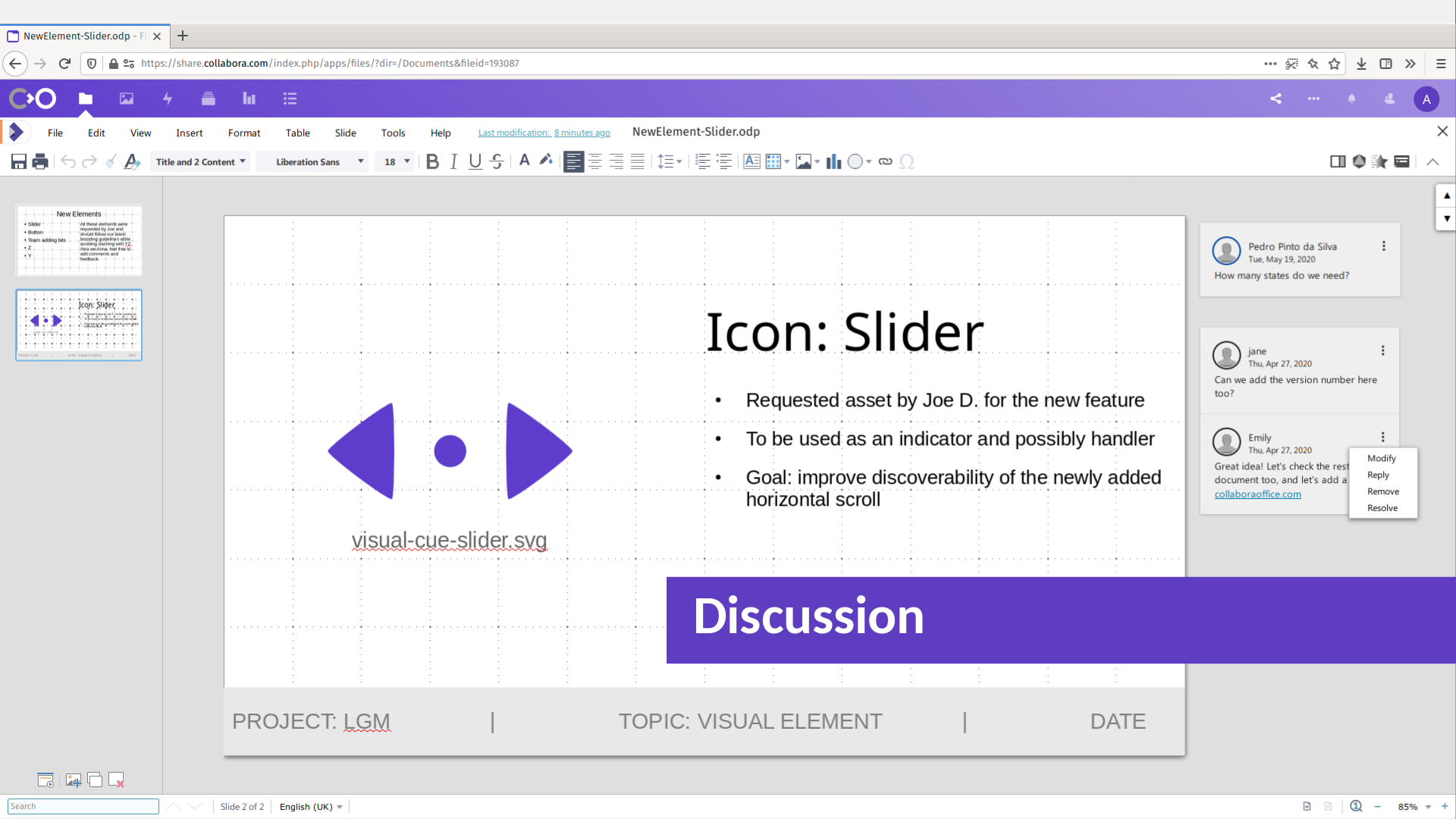Open the collaboraoffice.com link in comment

pyautogui.click(x=1257, y=494)
